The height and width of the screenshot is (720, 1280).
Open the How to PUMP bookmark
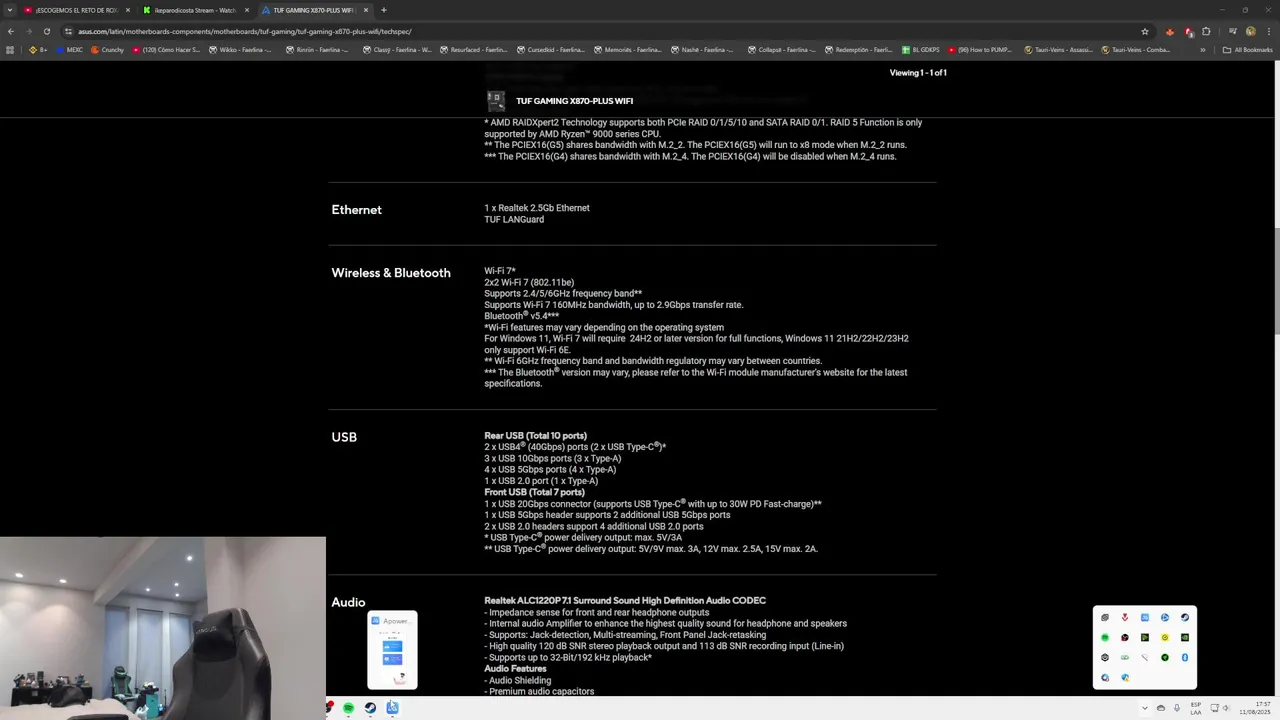point(980,50)
